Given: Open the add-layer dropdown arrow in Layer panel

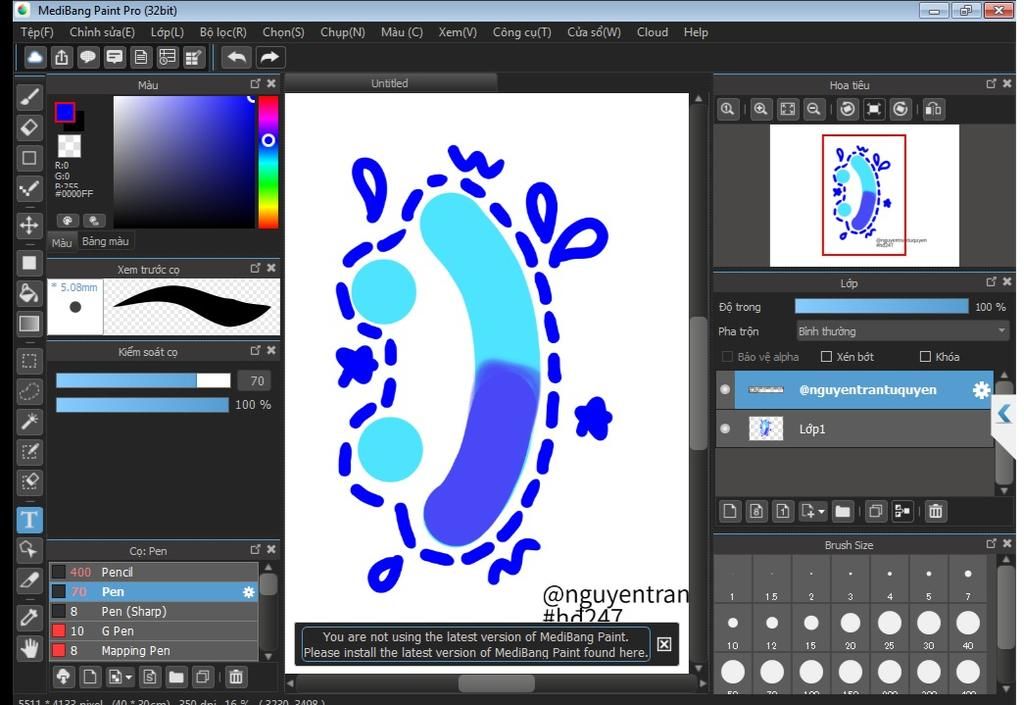Looking at the screenshot, I should click(x=822, y=512).
